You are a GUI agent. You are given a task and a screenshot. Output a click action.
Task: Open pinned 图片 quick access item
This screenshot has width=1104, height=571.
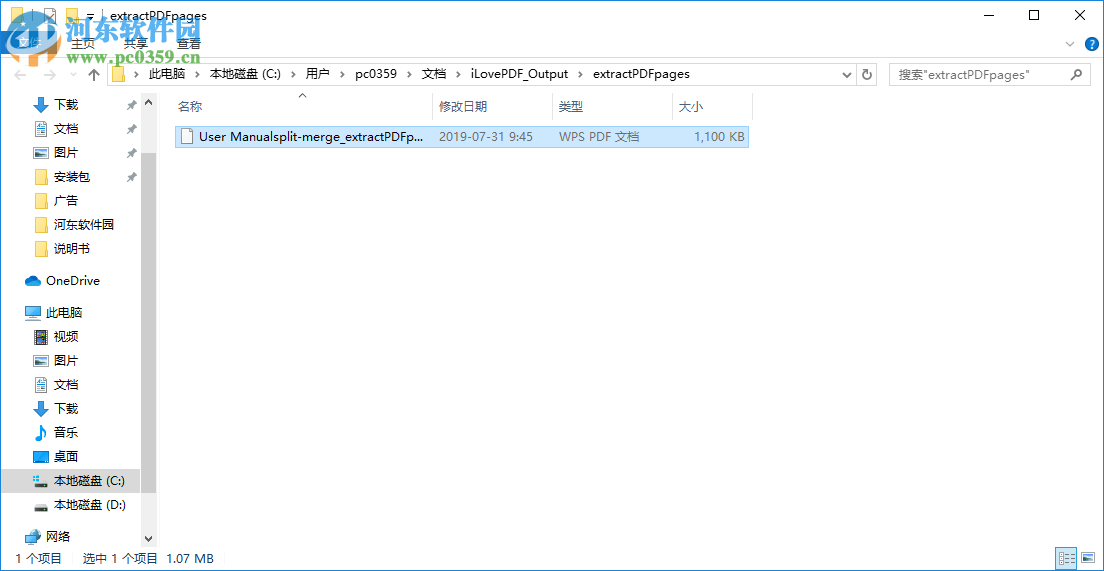[x=65, y=153]
